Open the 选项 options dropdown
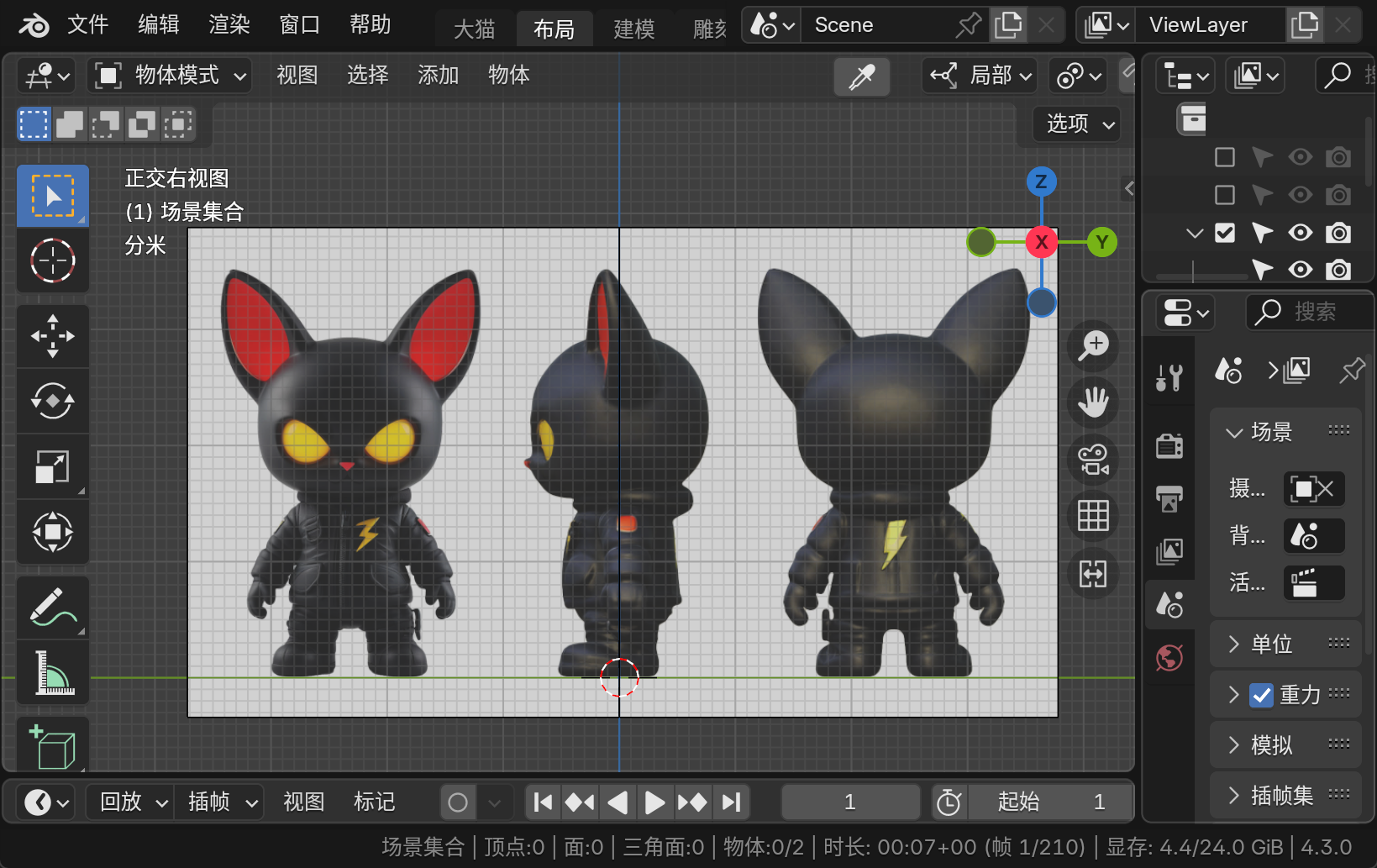 tap(1077, 124)
